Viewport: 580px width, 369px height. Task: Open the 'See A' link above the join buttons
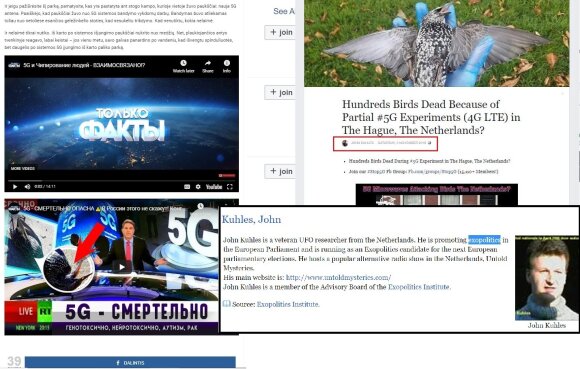tap(284, 11)
